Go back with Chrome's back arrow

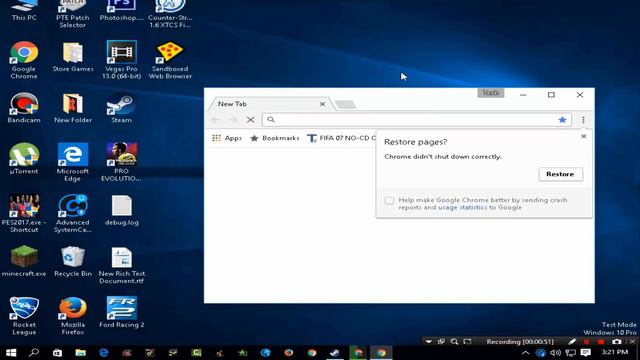[x=216, y=120]
